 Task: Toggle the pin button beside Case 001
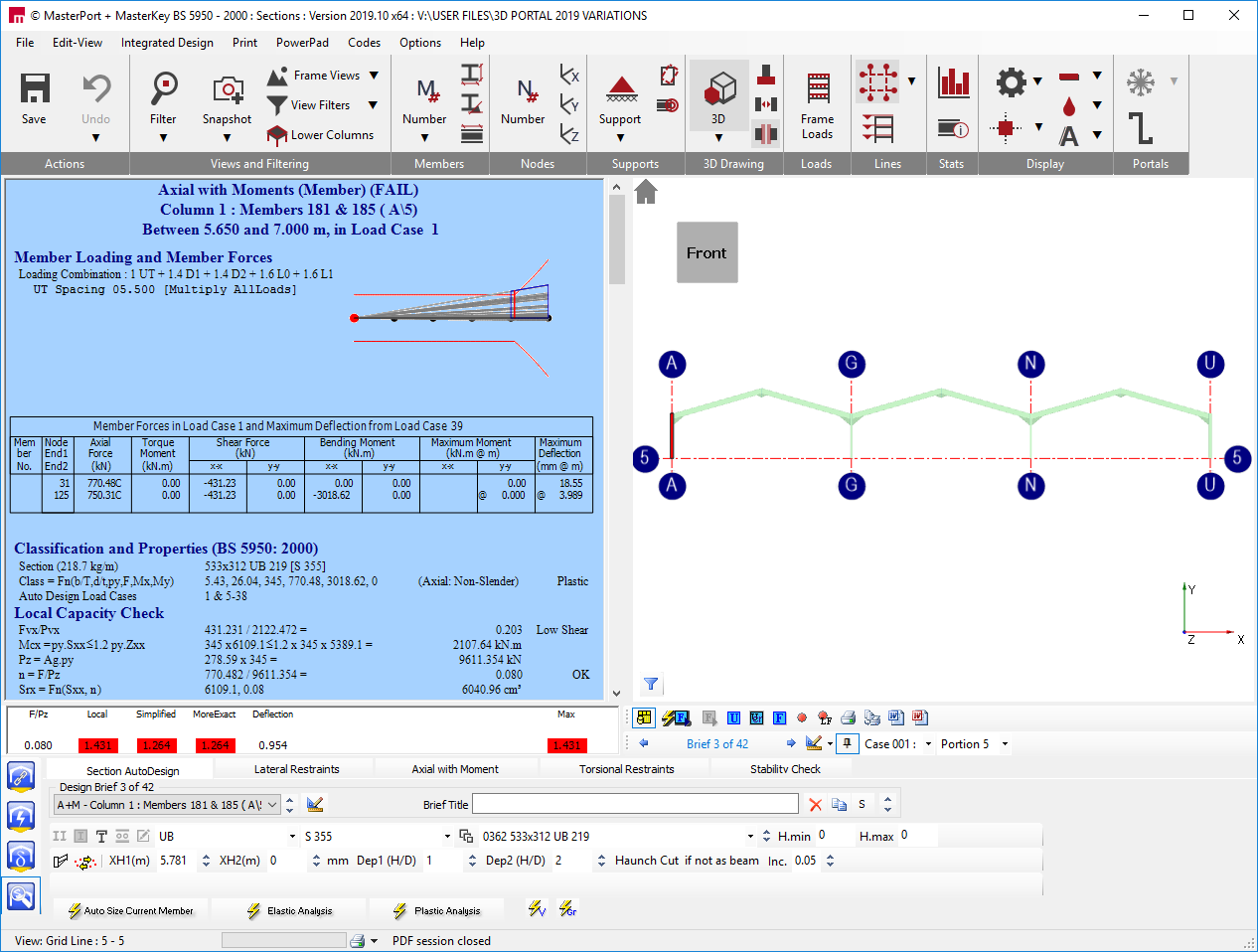(847, 743)
